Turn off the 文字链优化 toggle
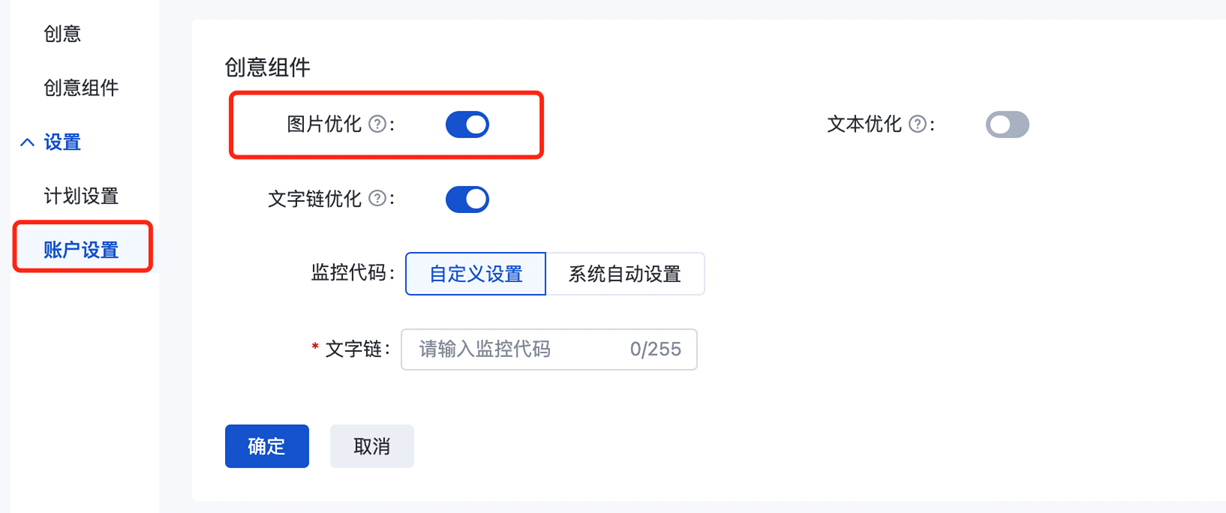The height and width of the screenshot is (513, 1226). tap(467, 199)
